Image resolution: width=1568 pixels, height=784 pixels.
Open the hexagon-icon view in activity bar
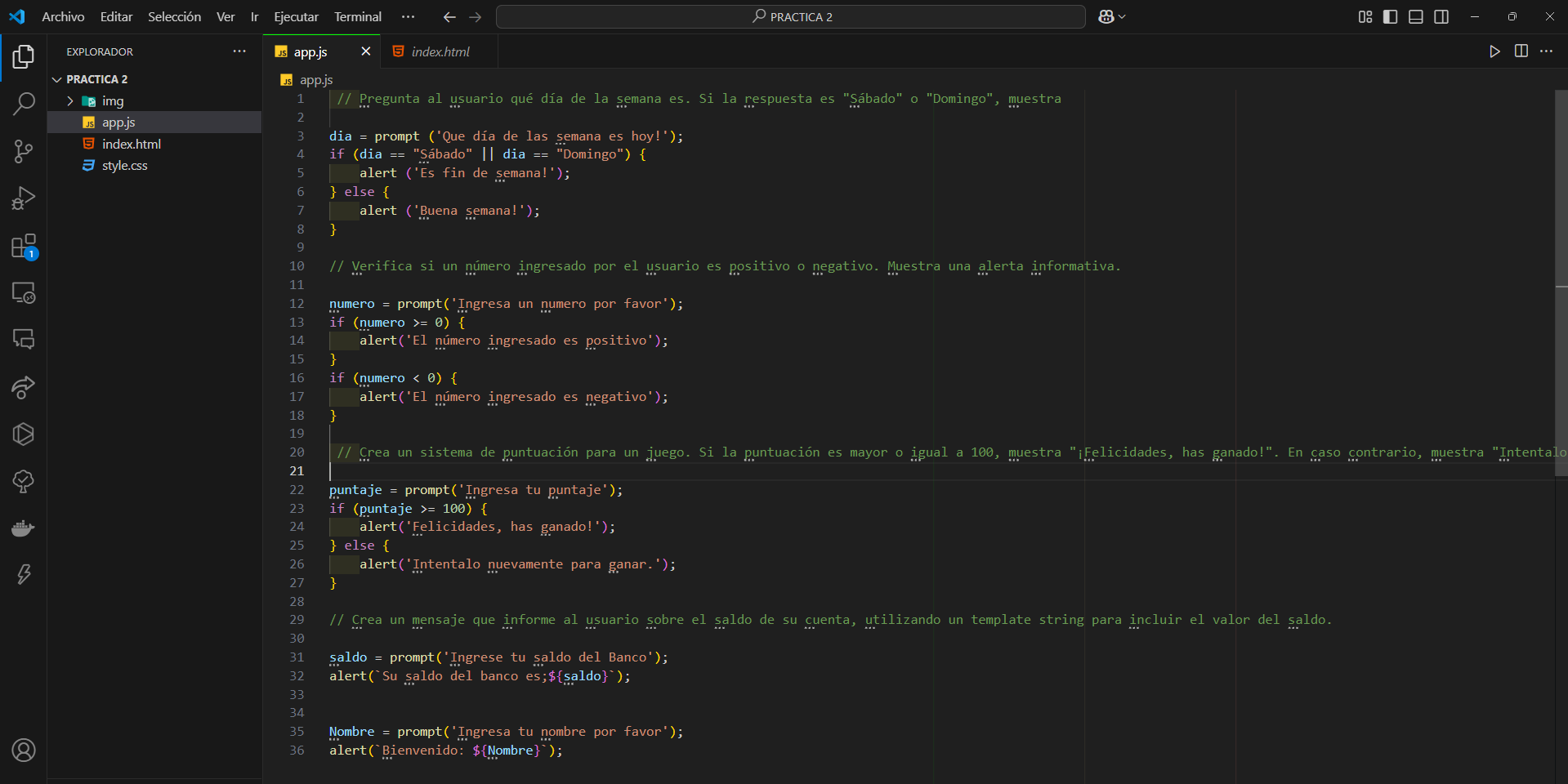pos(24,434)
